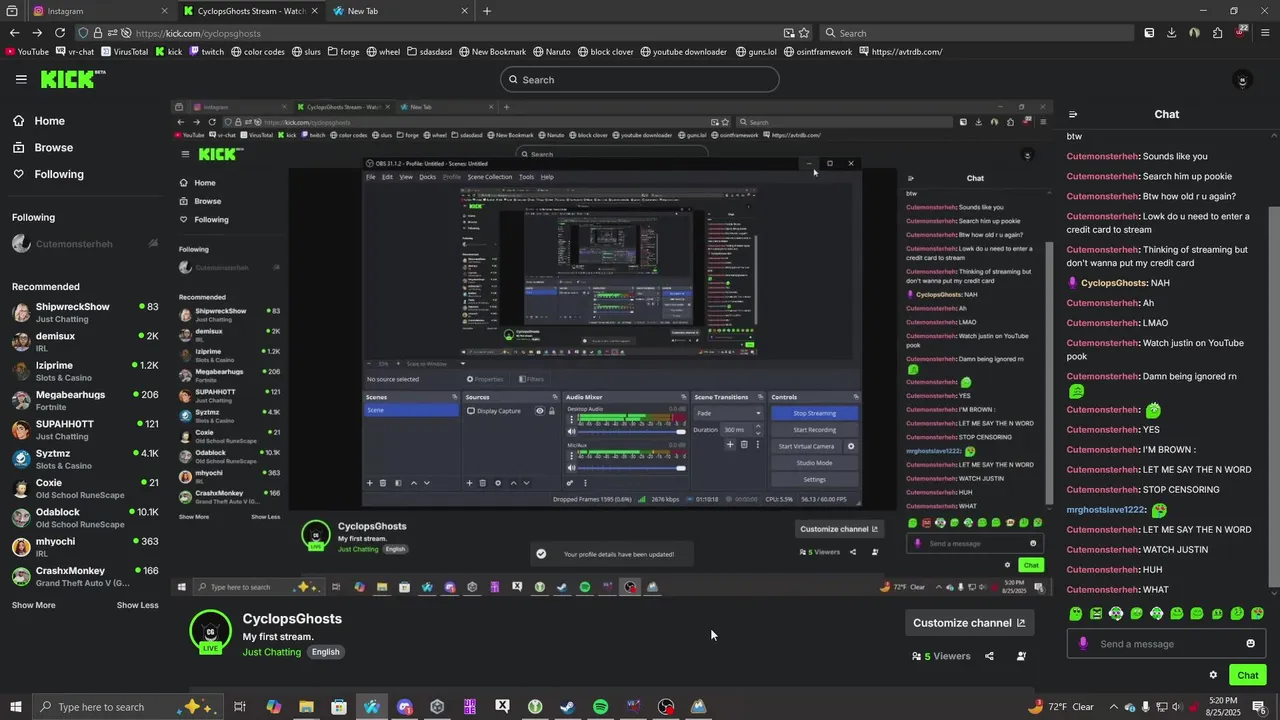This screenshot has width=1280, height=720.
Task: Show hidden system tray icons
Action: (1115, 707)
